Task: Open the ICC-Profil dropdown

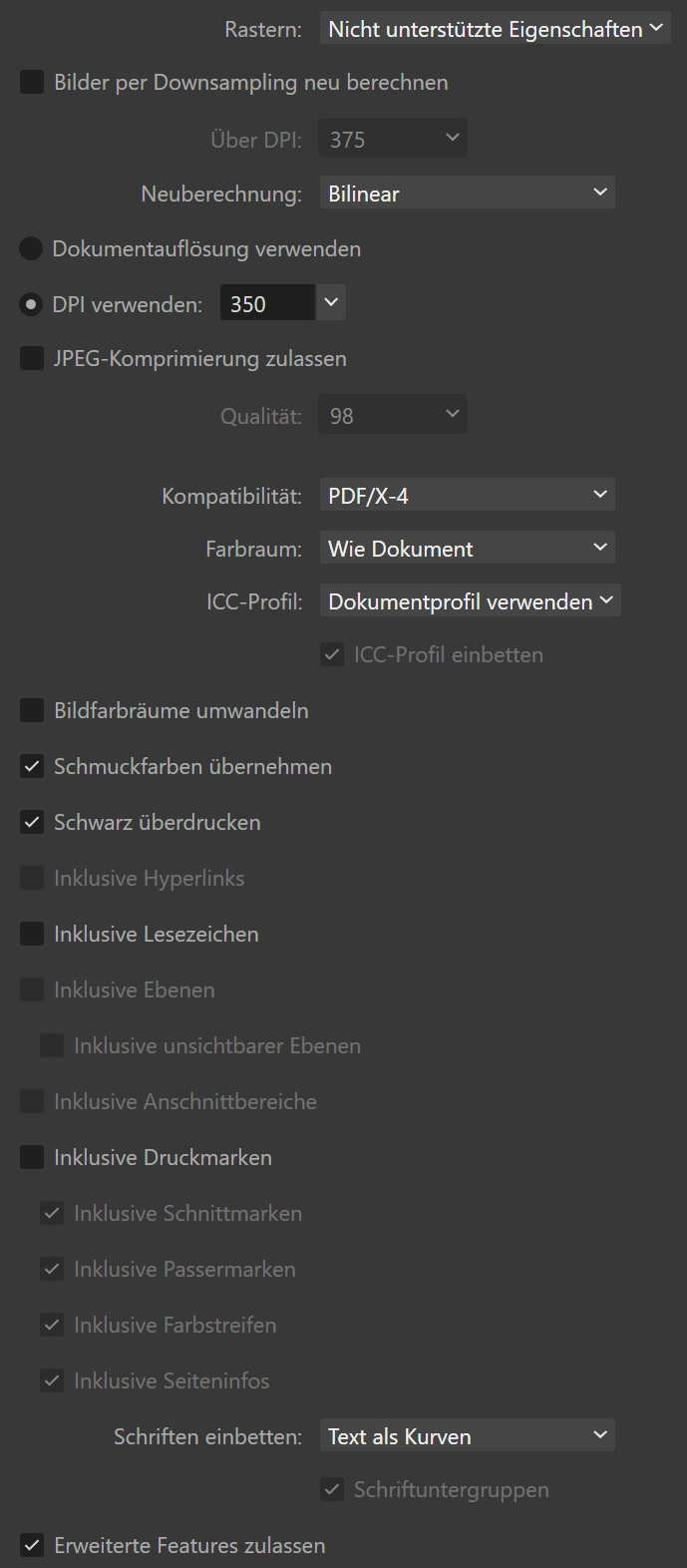Action: click(470, 600)
